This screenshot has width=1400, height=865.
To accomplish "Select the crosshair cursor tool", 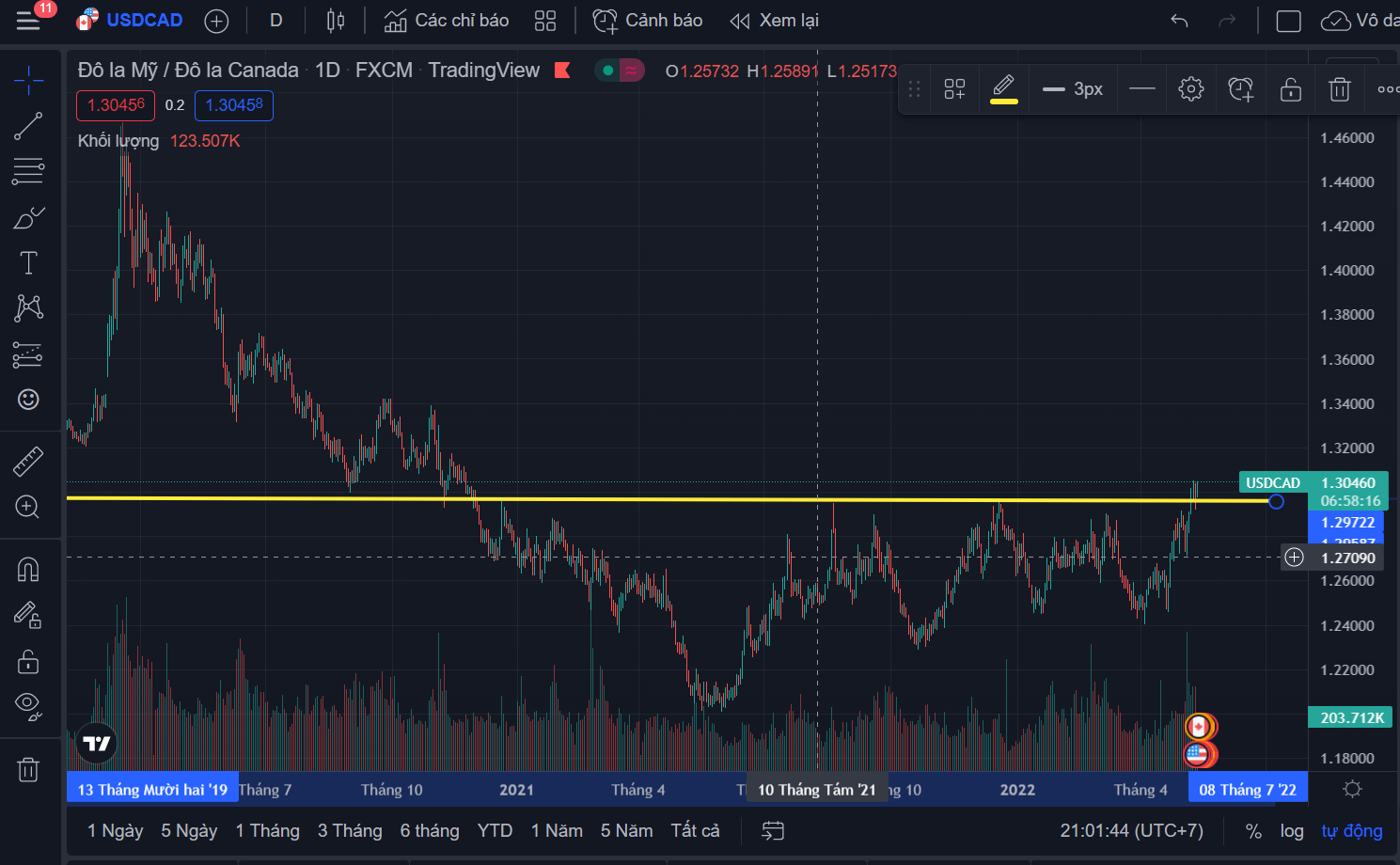I will click(x=28, y=80).
